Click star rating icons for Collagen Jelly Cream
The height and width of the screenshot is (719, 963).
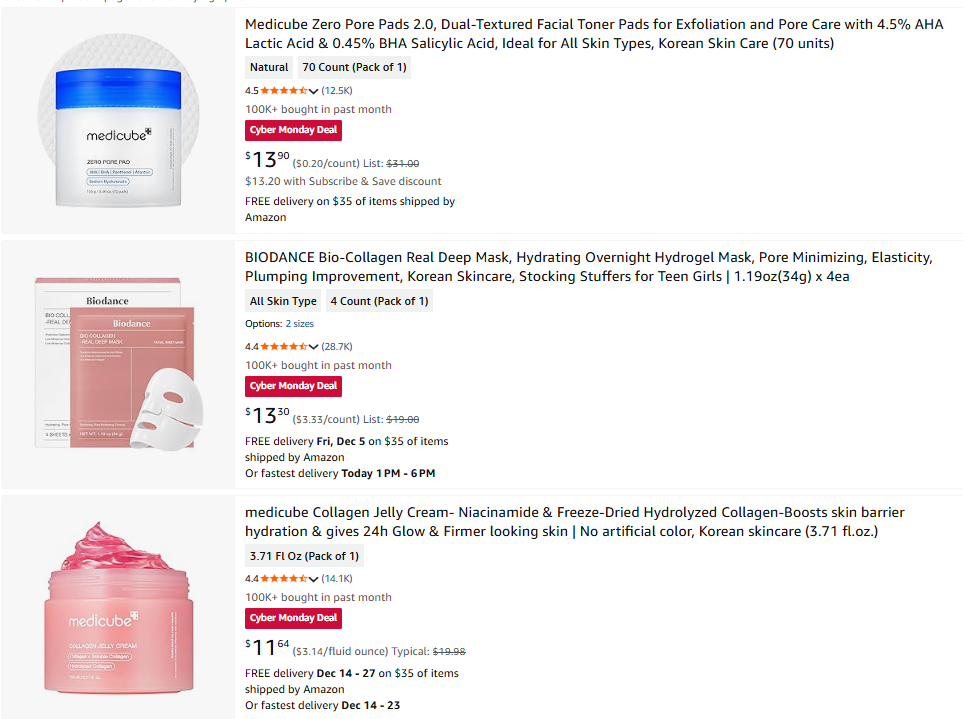click(284, 579)
